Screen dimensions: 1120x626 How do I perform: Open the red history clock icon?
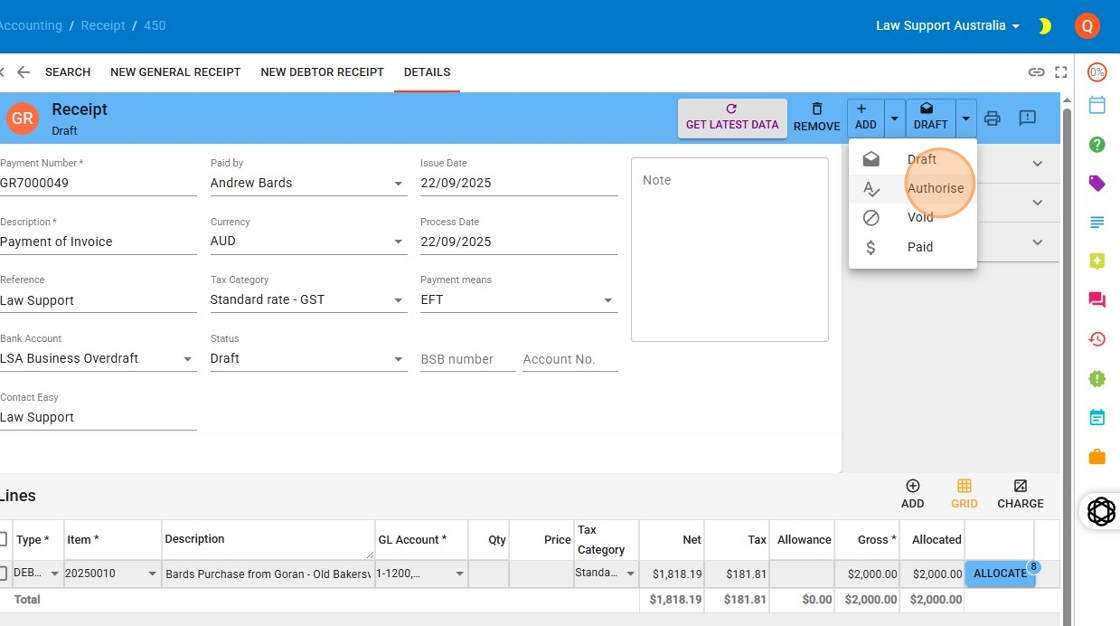[x=1097, y=339]
